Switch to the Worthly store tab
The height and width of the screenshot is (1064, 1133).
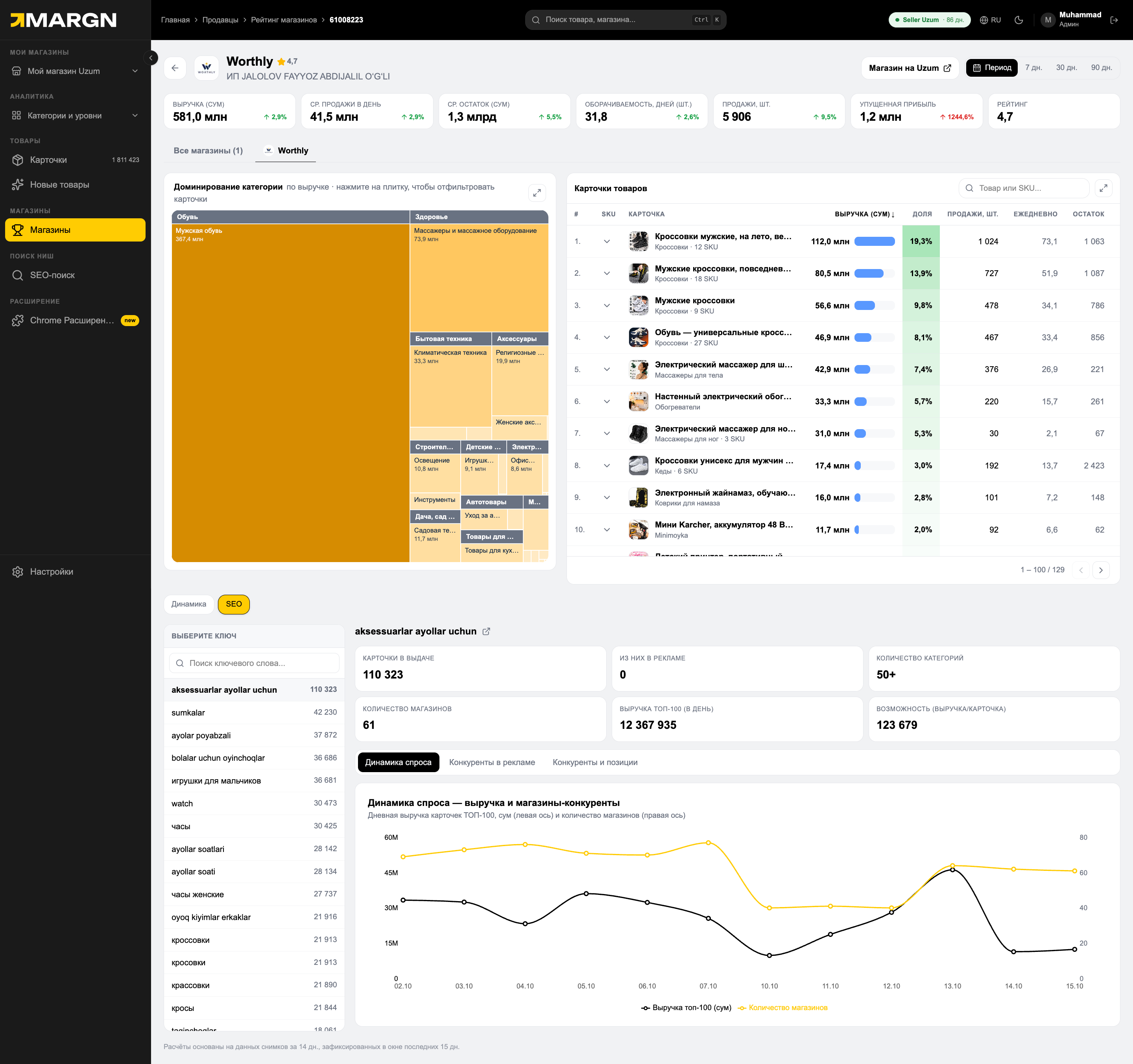(x=286, y=150)
